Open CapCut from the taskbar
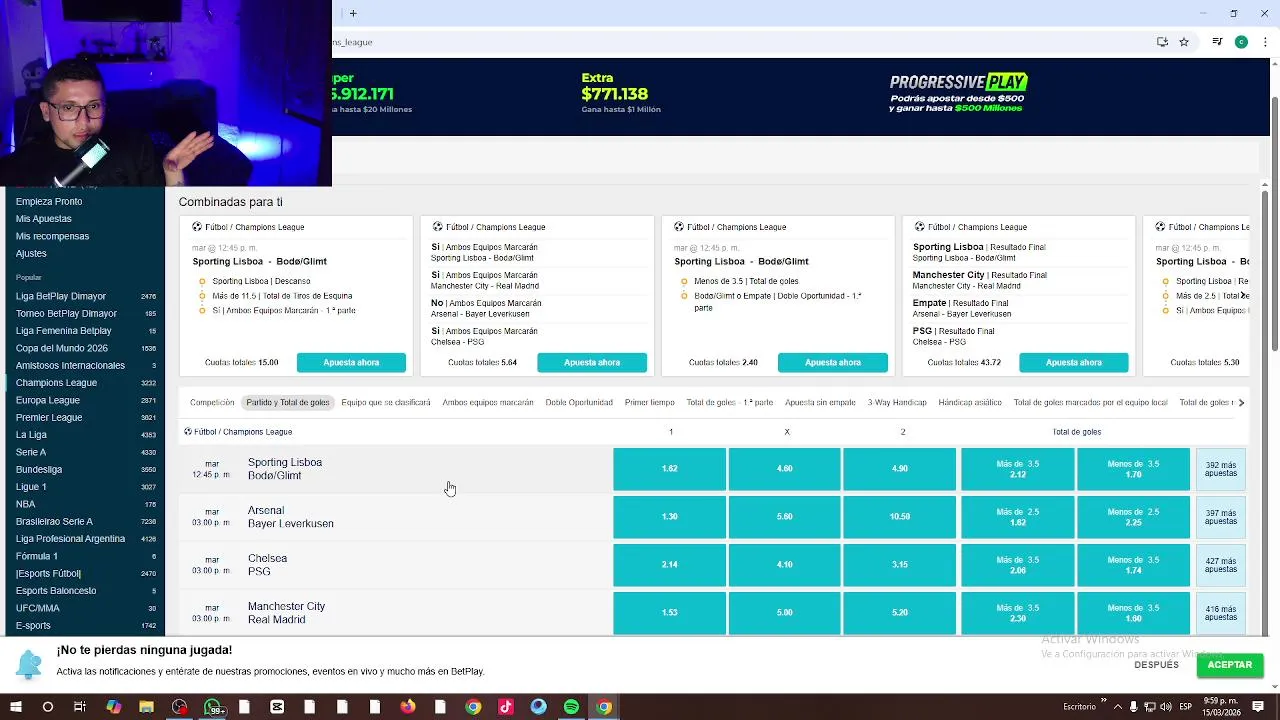Image resolution: width=1280 pixels, height=720 pixels. [277, 707]
